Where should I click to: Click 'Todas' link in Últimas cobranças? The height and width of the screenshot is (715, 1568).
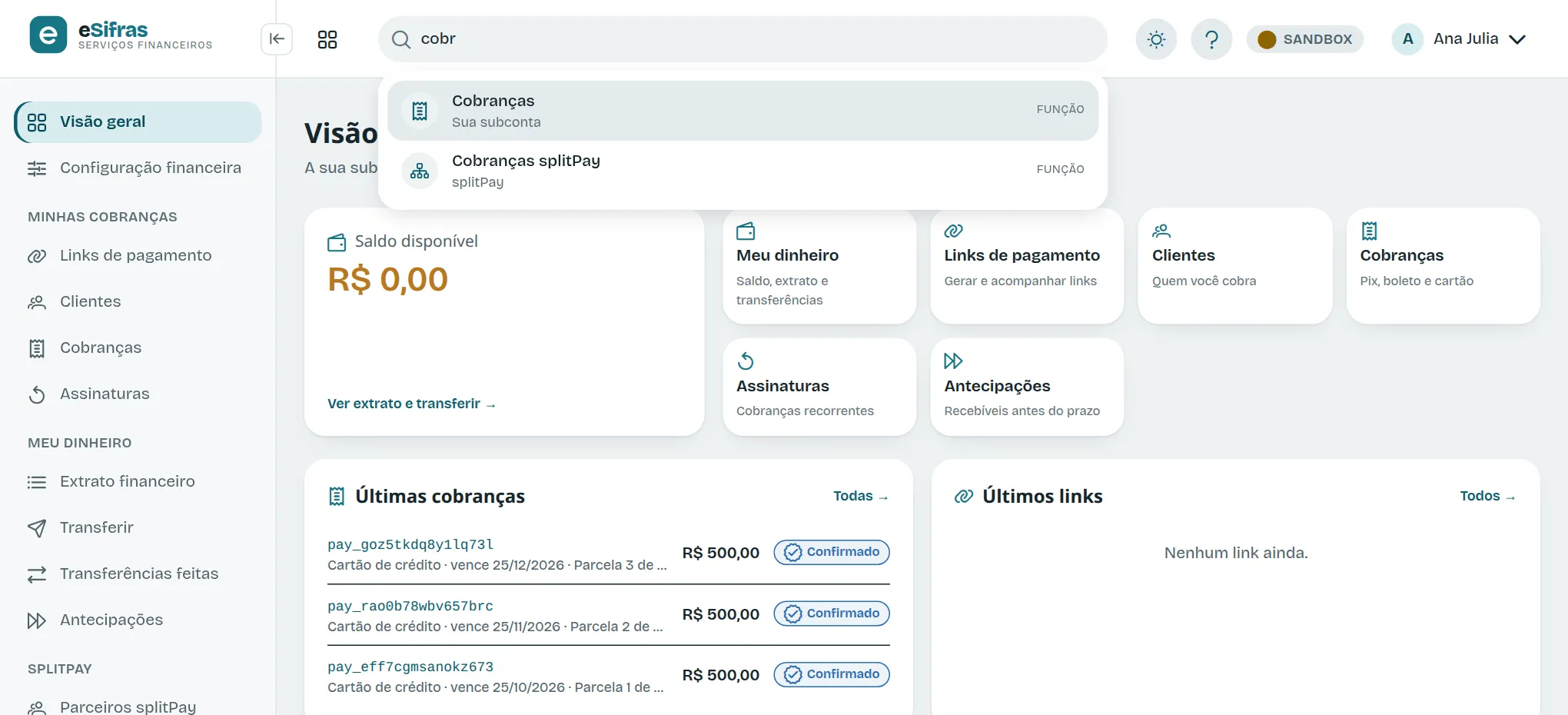tap(861, 497)
